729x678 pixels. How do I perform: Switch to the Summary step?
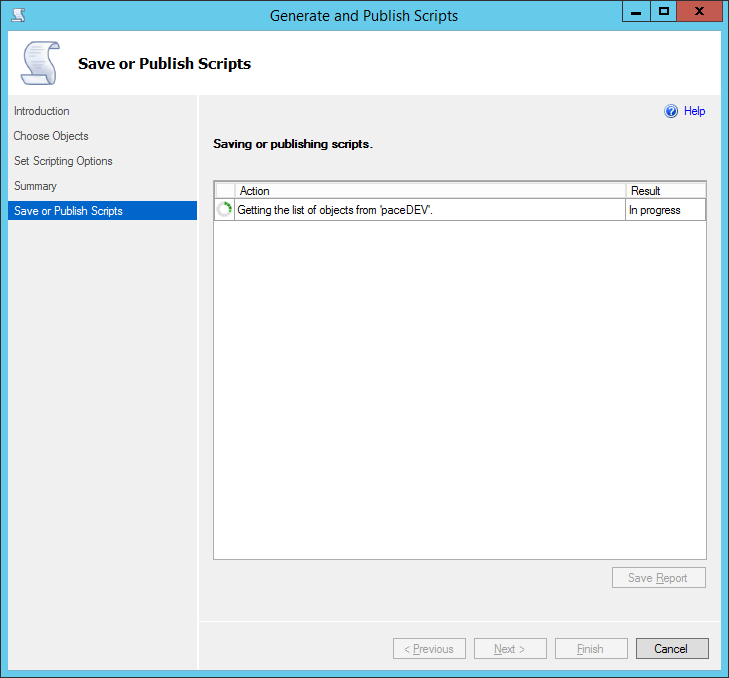[x=35, y=186]
